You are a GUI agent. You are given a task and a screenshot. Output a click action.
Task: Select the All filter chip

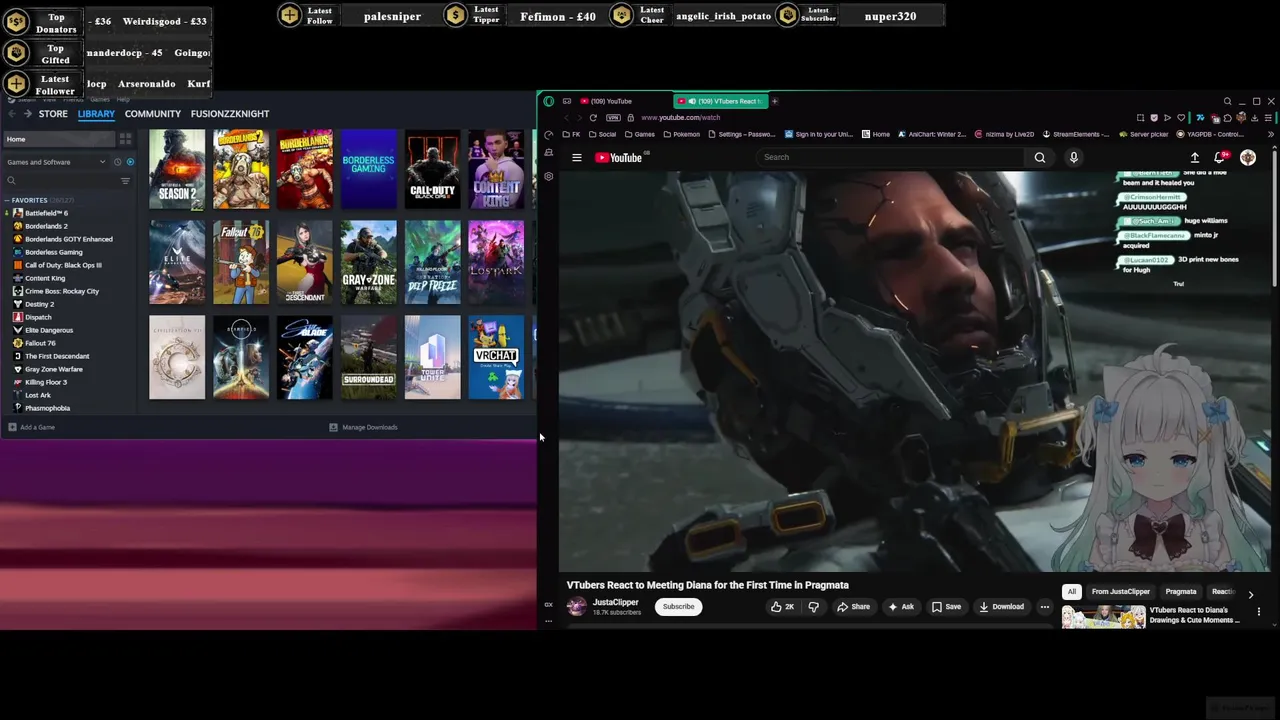pyautogui.click(x=1071, y=592)
